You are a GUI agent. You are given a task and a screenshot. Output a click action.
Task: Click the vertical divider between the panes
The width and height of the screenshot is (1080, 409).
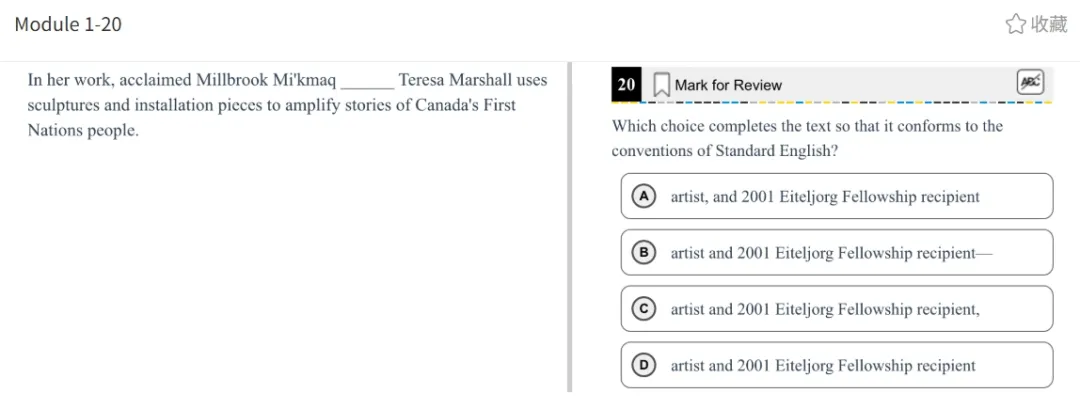570,228
